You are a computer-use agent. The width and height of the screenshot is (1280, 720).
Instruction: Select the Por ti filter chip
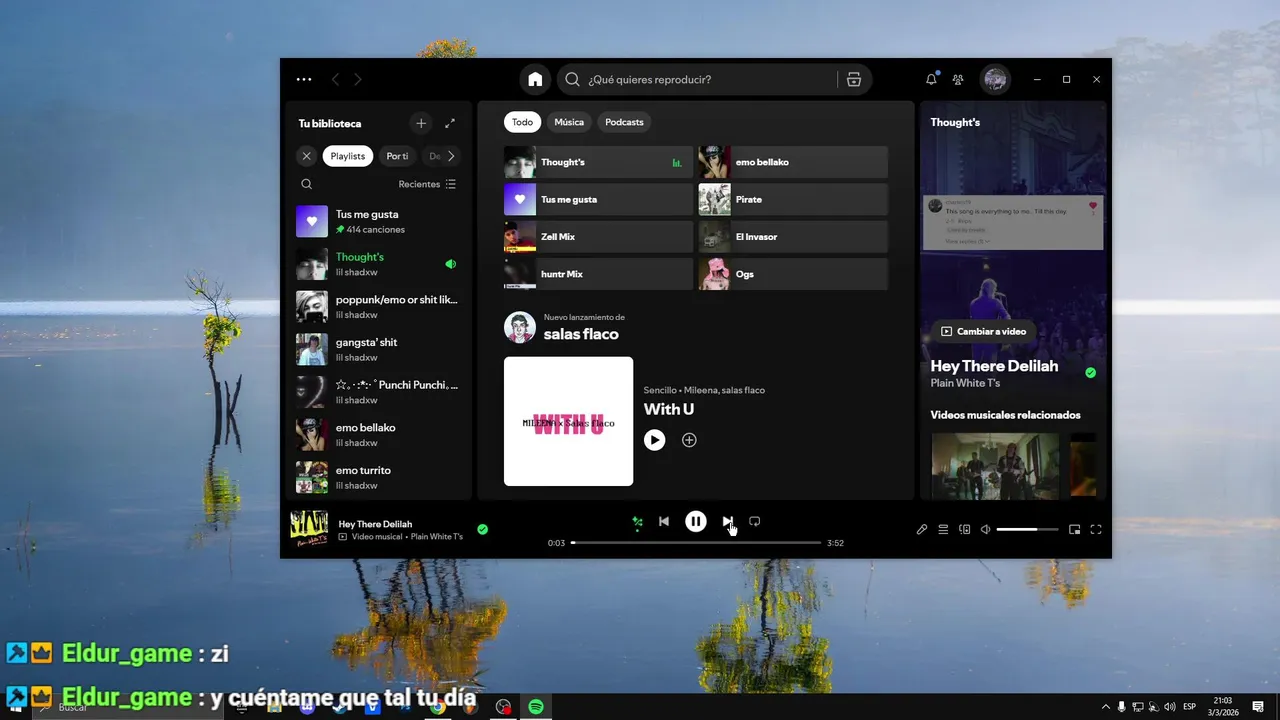(x=397, y=156)
